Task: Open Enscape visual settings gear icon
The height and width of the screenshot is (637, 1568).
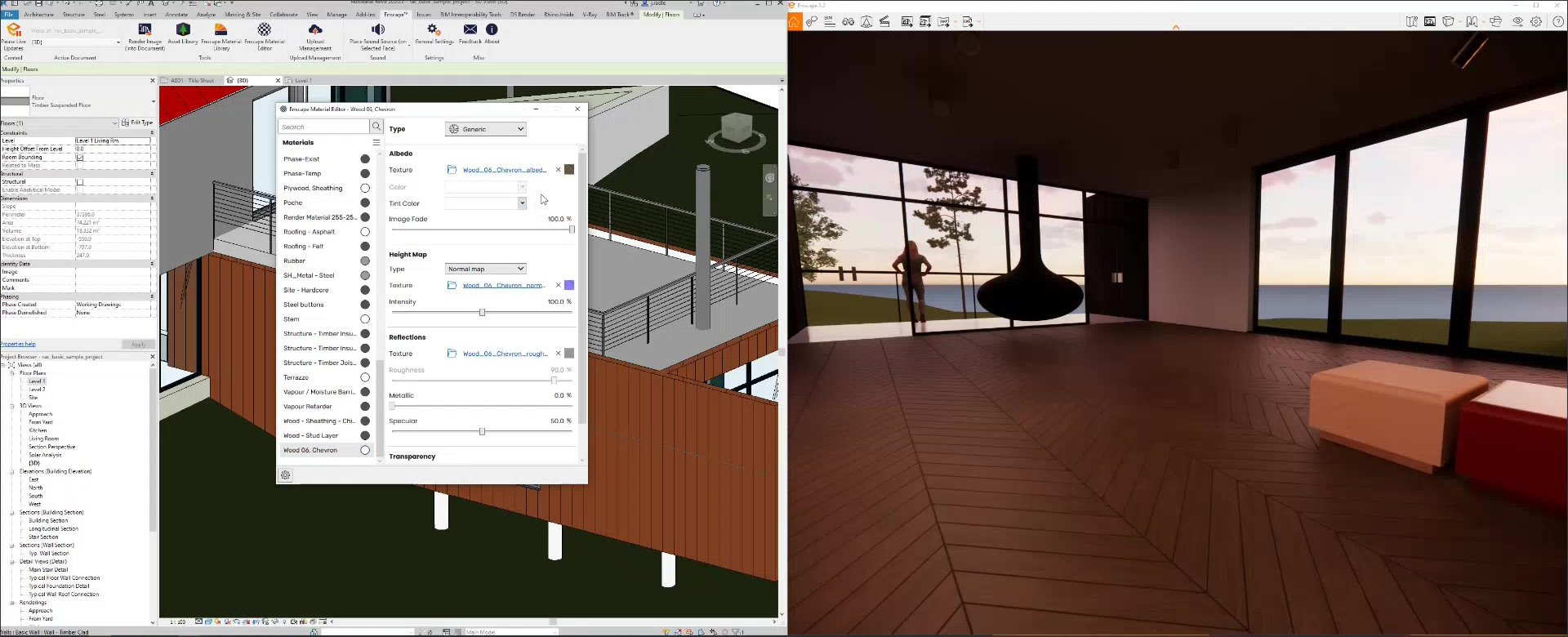Action: [x=1536, y=22]
